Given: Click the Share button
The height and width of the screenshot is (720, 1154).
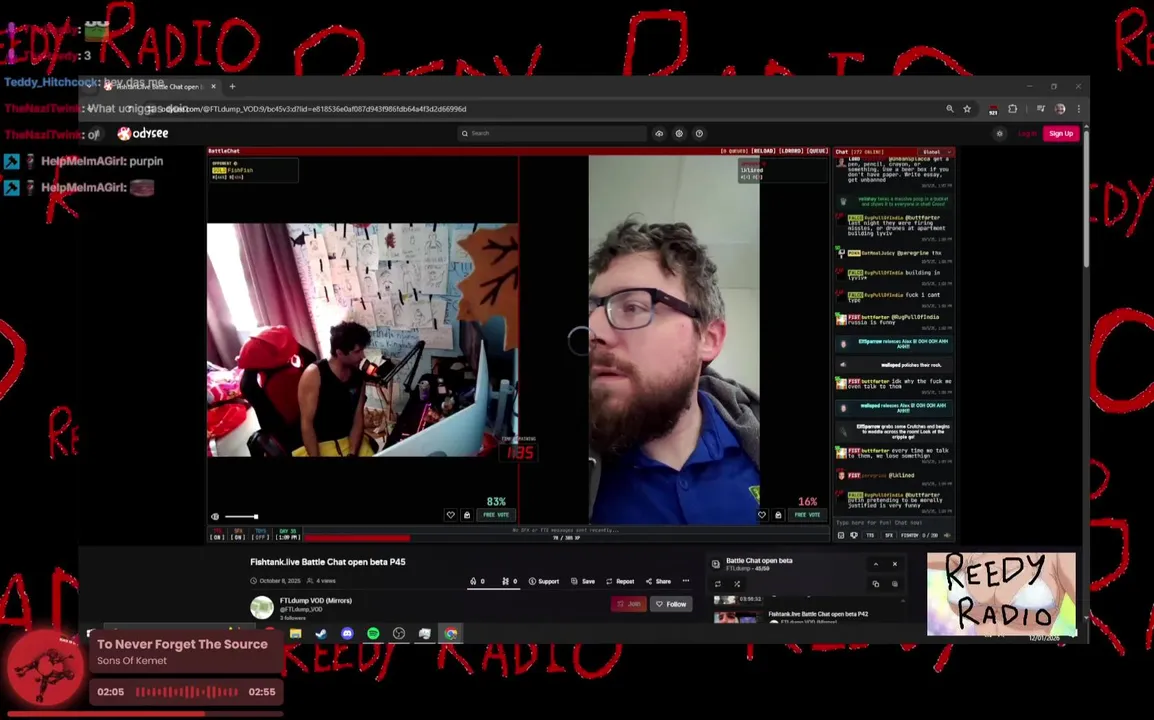Looking at the screenshot, I should coord(659,581).
